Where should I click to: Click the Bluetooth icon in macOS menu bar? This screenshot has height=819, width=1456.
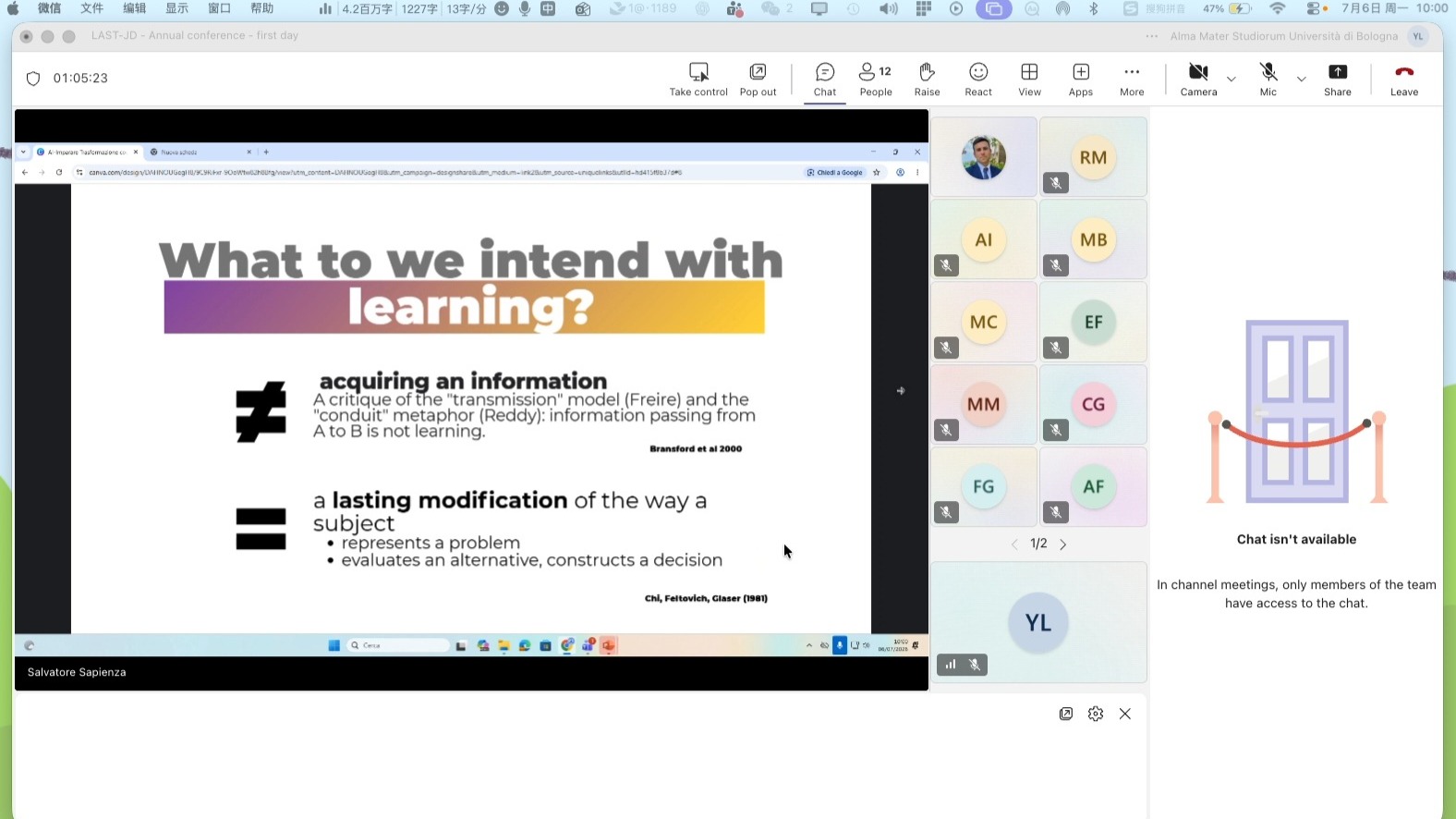(1094, 8)
